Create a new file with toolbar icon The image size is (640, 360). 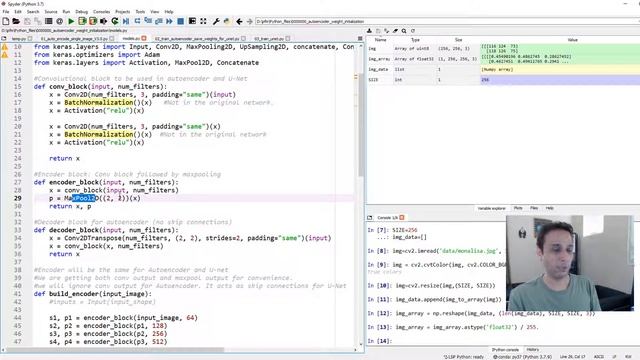point(6,21)
